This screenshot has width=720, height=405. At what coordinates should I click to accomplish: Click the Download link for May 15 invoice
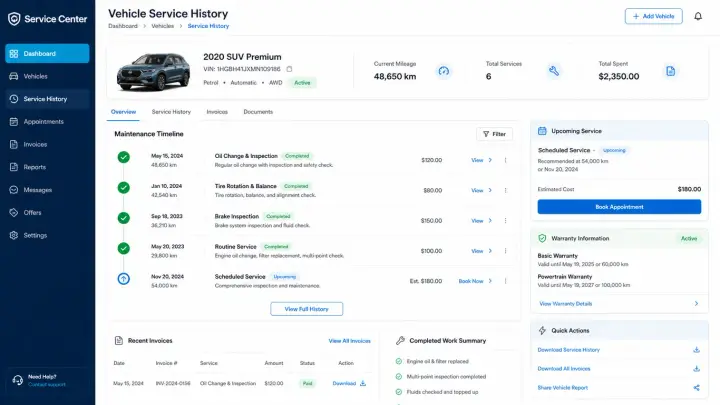[344, 383]
